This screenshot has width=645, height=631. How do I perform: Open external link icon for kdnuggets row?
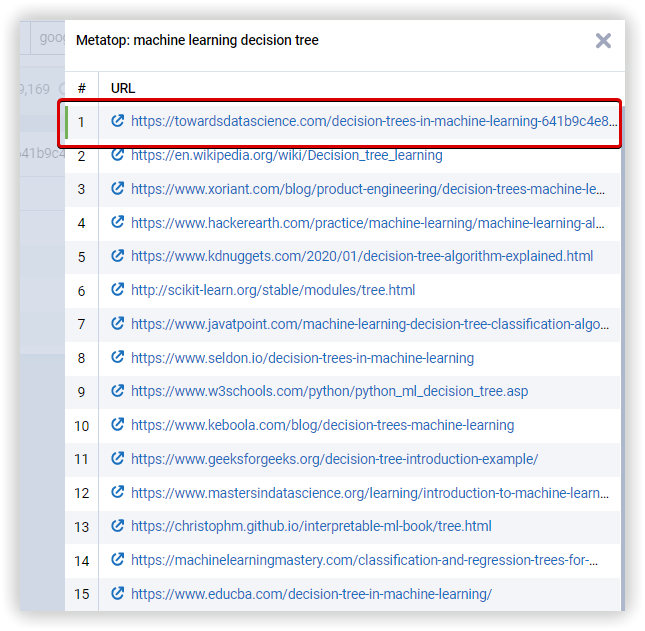pyautogui.click(x=118, y=256)
